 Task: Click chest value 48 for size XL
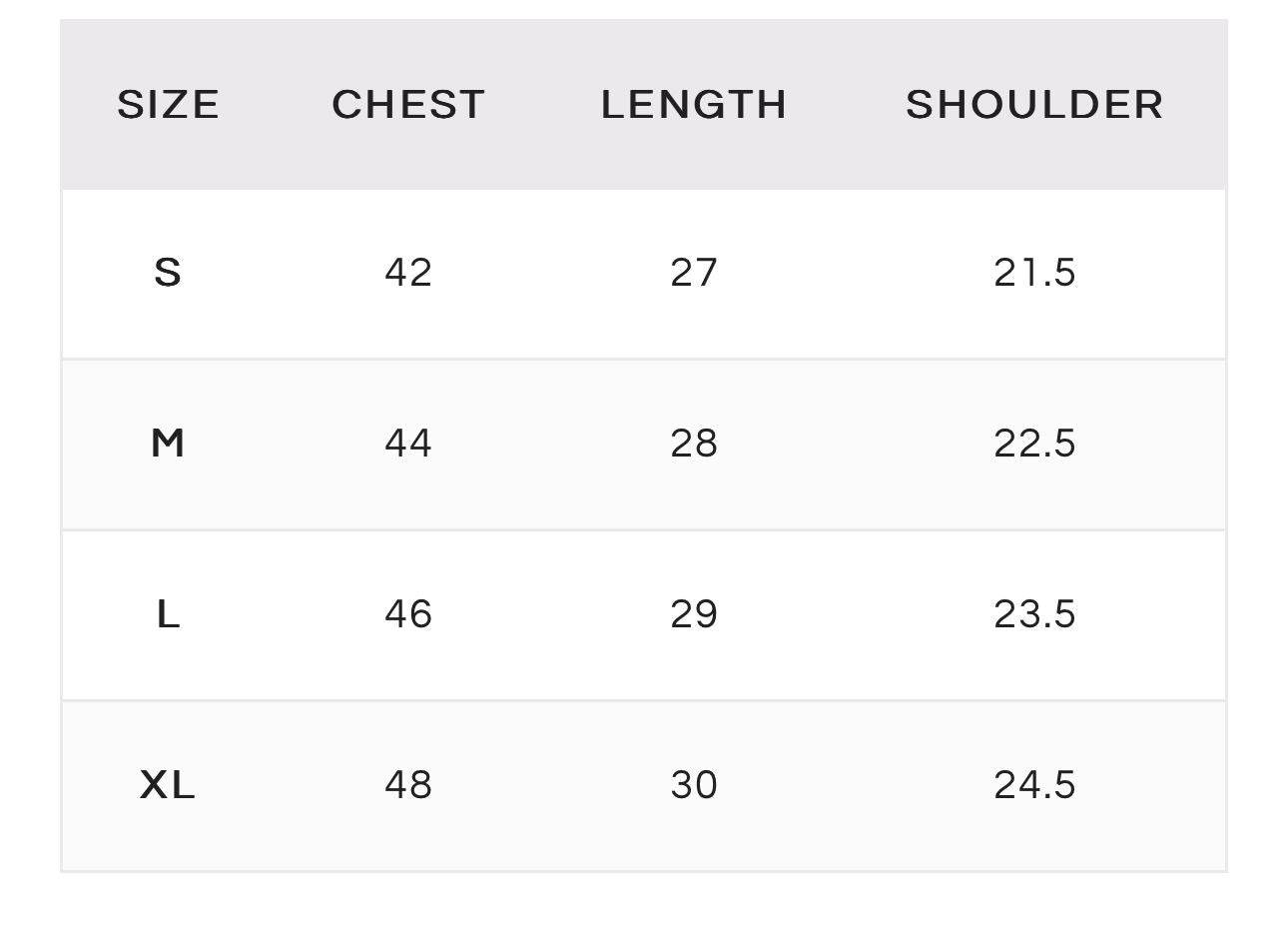408,785
